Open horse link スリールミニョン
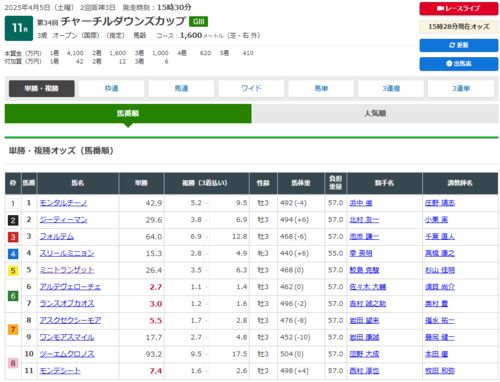Image resolution: width=500 pixels, height=382 pixels. 67,253
